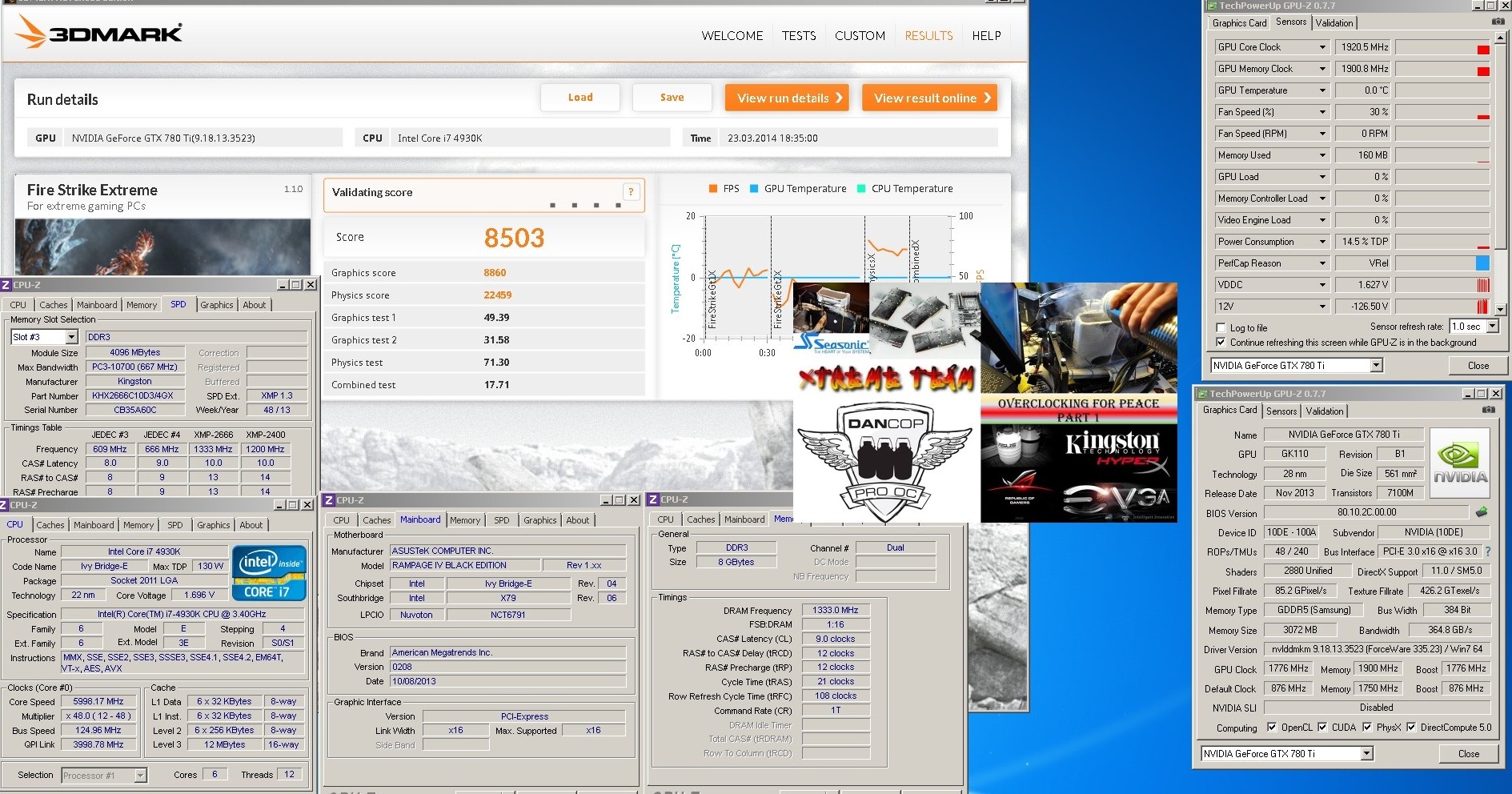
Task: Click the Fire Strike Extreme thumbnail image
Action: click(x=162, y=247)
